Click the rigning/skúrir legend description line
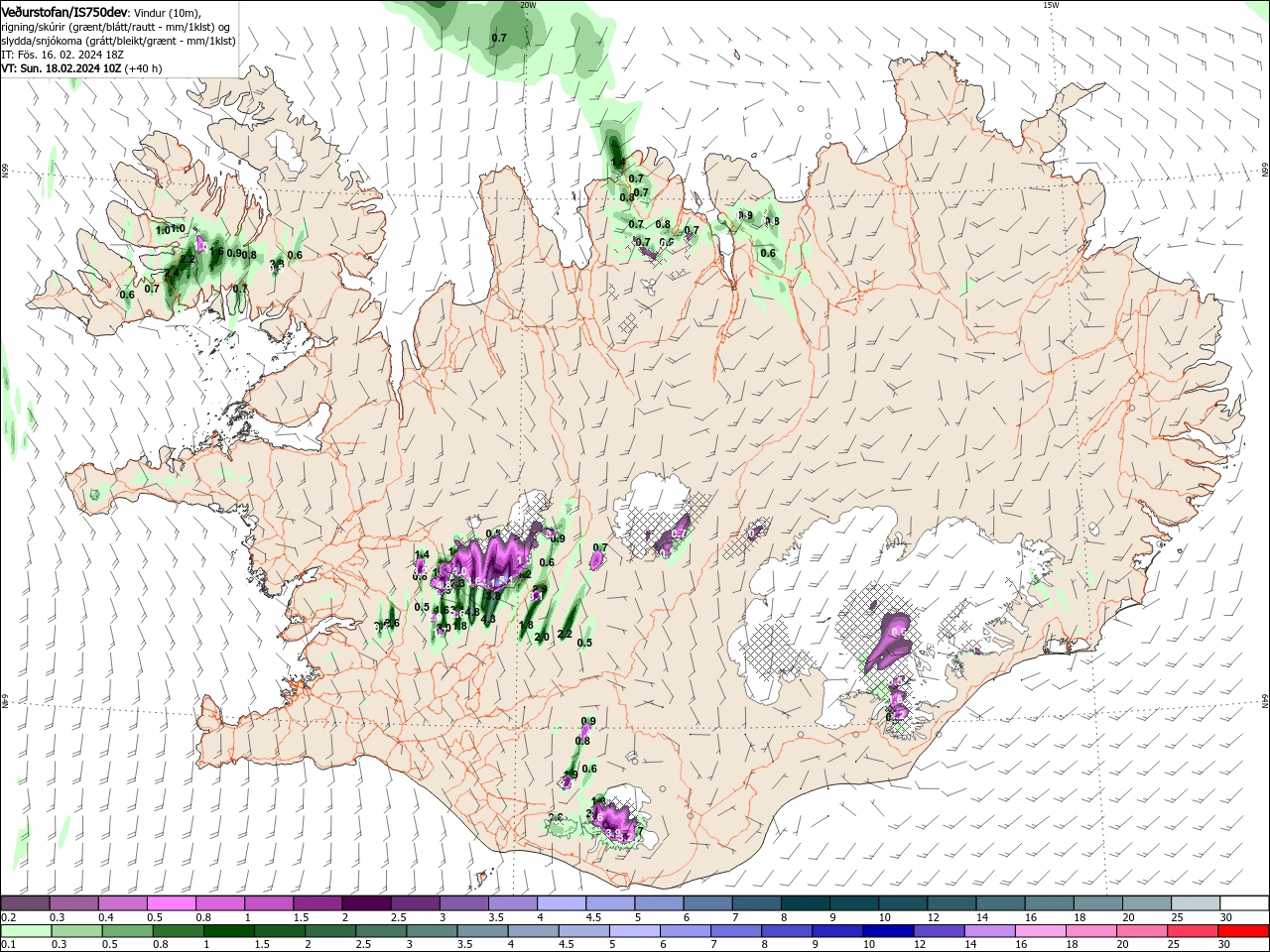 [x=115, y=27]
